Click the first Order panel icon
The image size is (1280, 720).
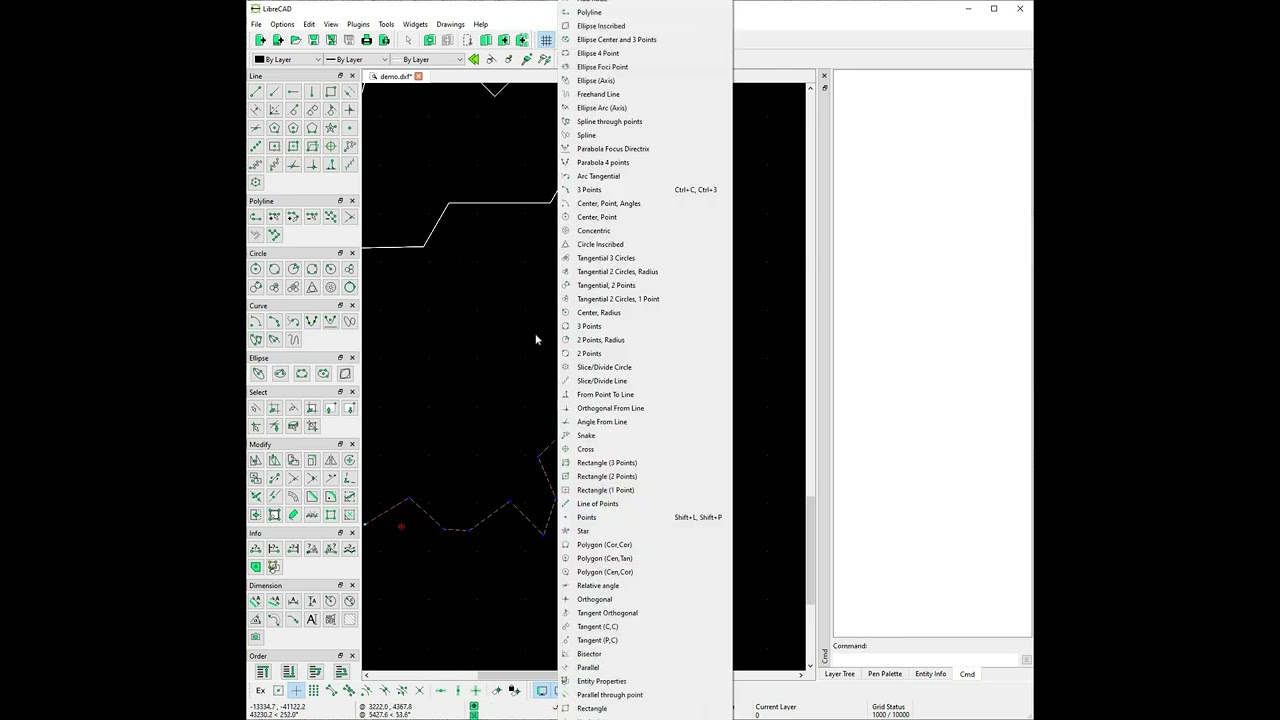click(x=262, y=672)
